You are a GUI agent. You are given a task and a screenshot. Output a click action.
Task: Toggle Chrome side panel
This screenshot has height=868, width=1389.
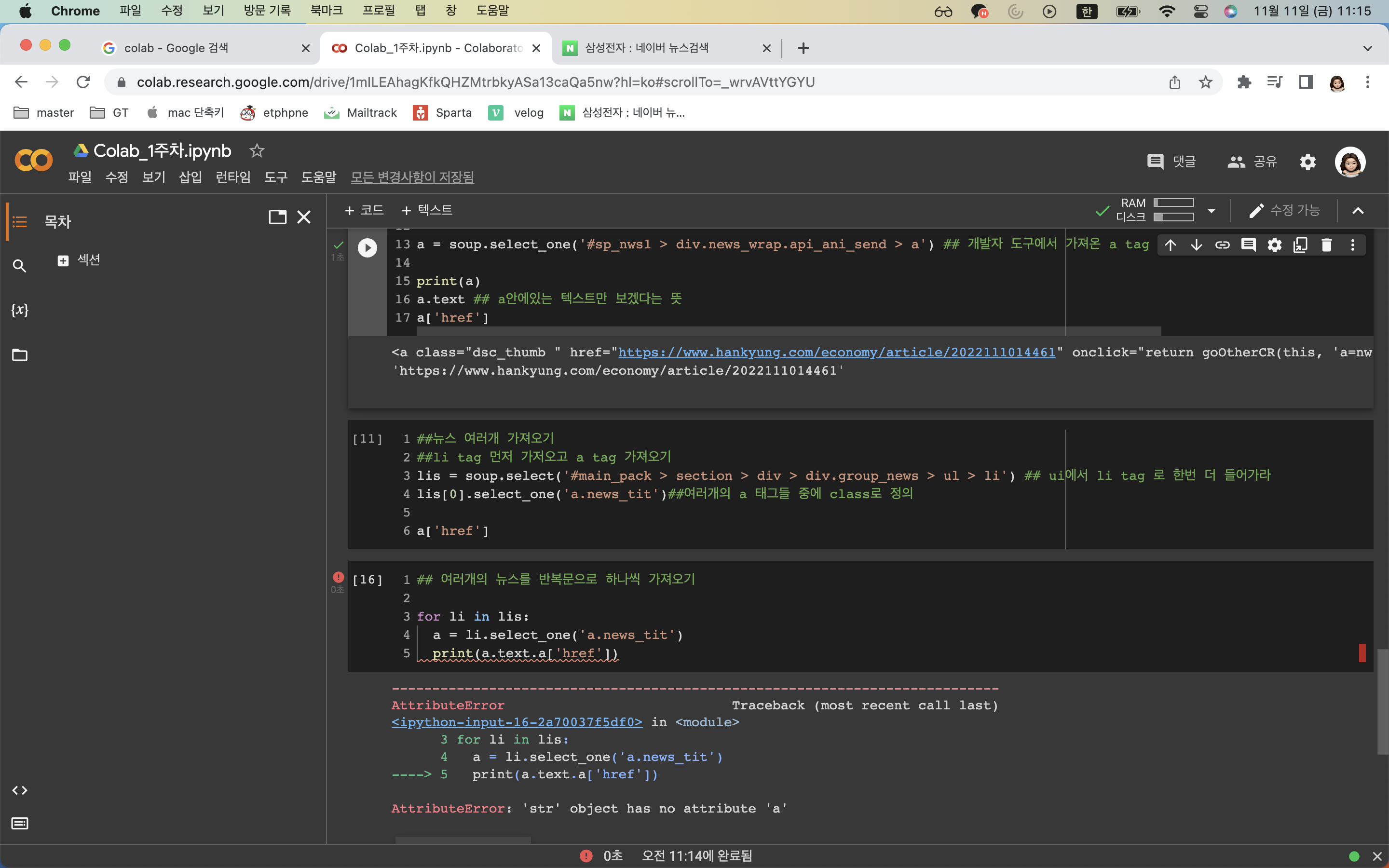(x=1306, y=82)
